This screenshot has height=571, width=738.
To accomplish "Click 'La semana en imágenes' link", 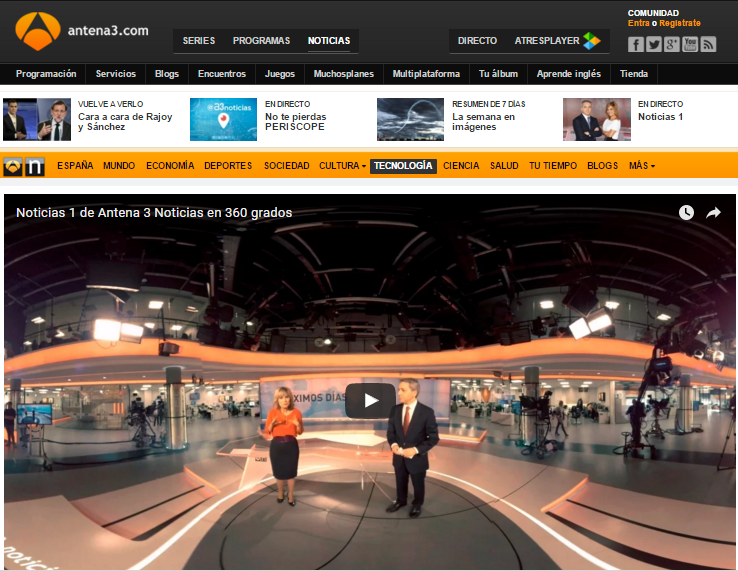I will coord(483,121).
